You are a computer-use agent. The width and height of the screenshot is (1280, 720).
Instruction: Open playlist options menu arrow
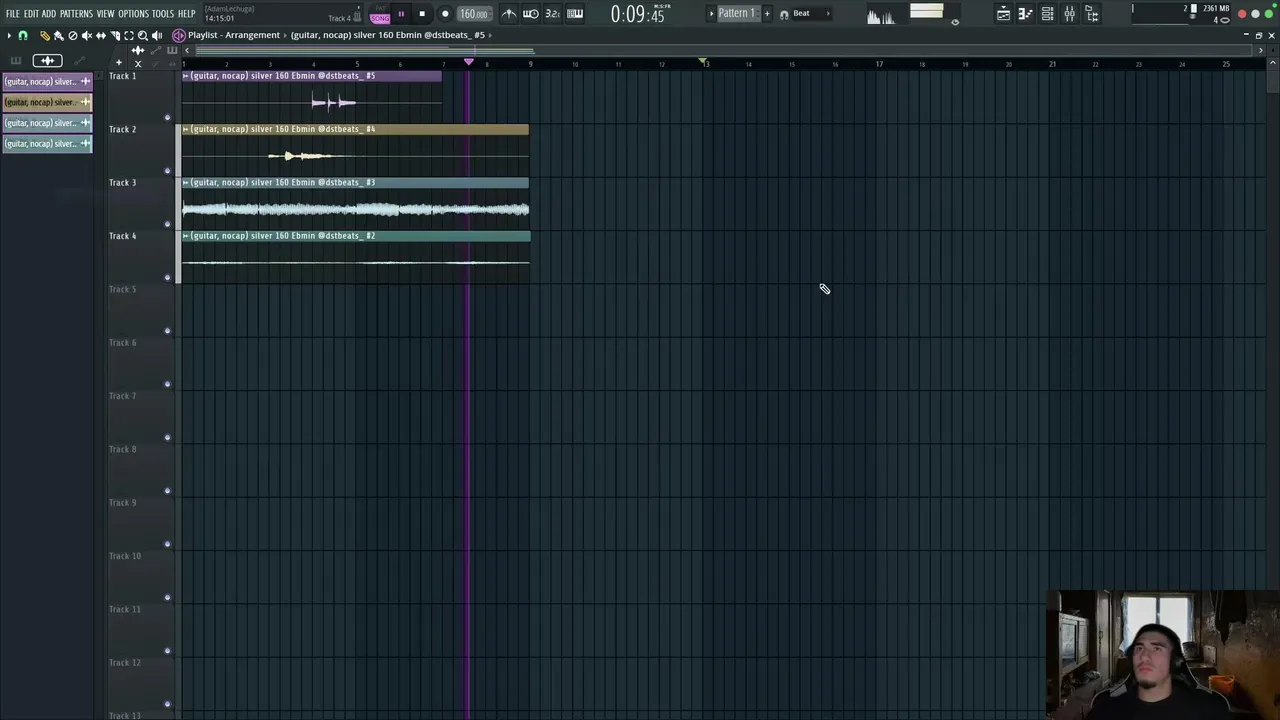[9, 36]
